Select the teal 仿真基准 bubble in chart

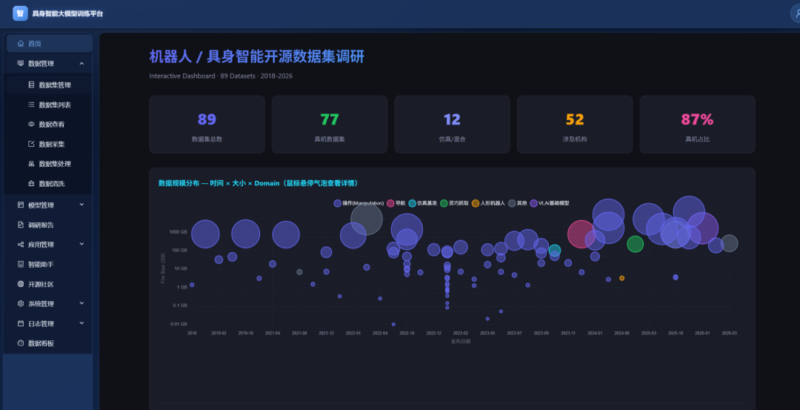(555, 250)
